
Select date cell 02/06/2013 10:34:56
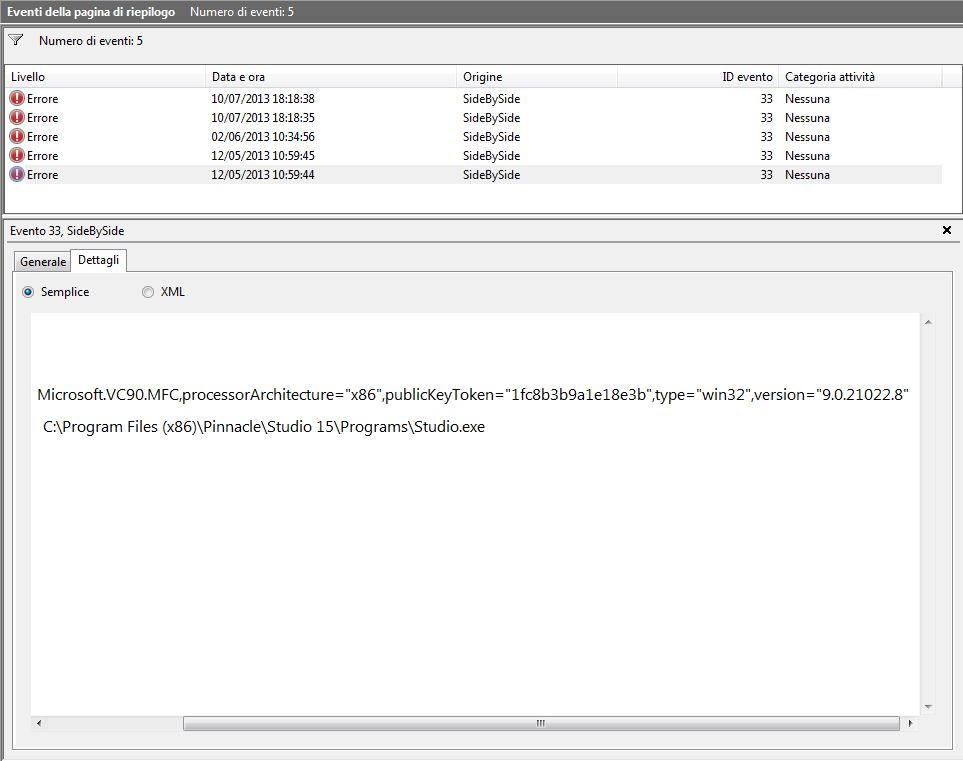[263, 136]
